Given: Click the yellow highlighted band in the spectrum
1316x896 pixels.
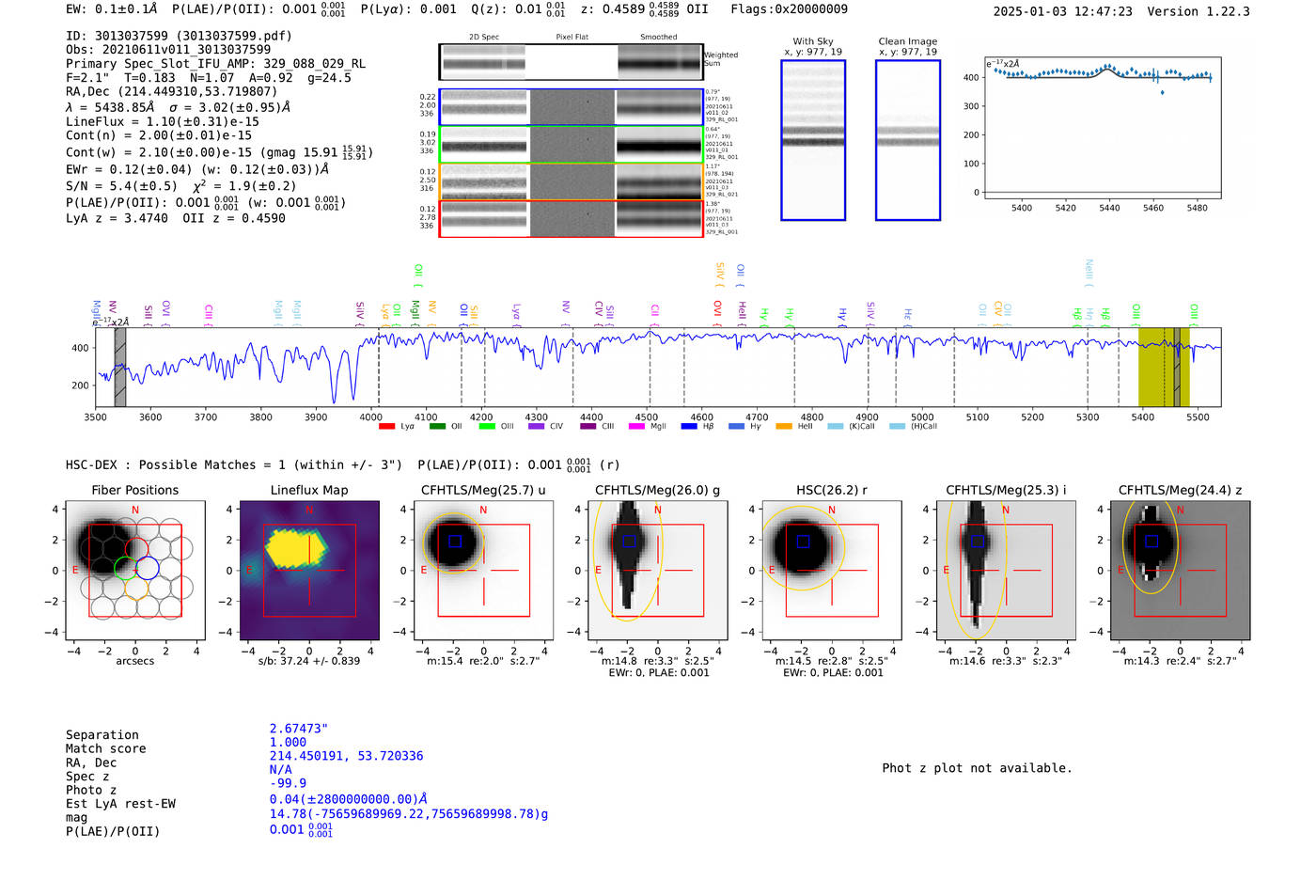Looking at the screenshot, I should [x=1164, y=368].
